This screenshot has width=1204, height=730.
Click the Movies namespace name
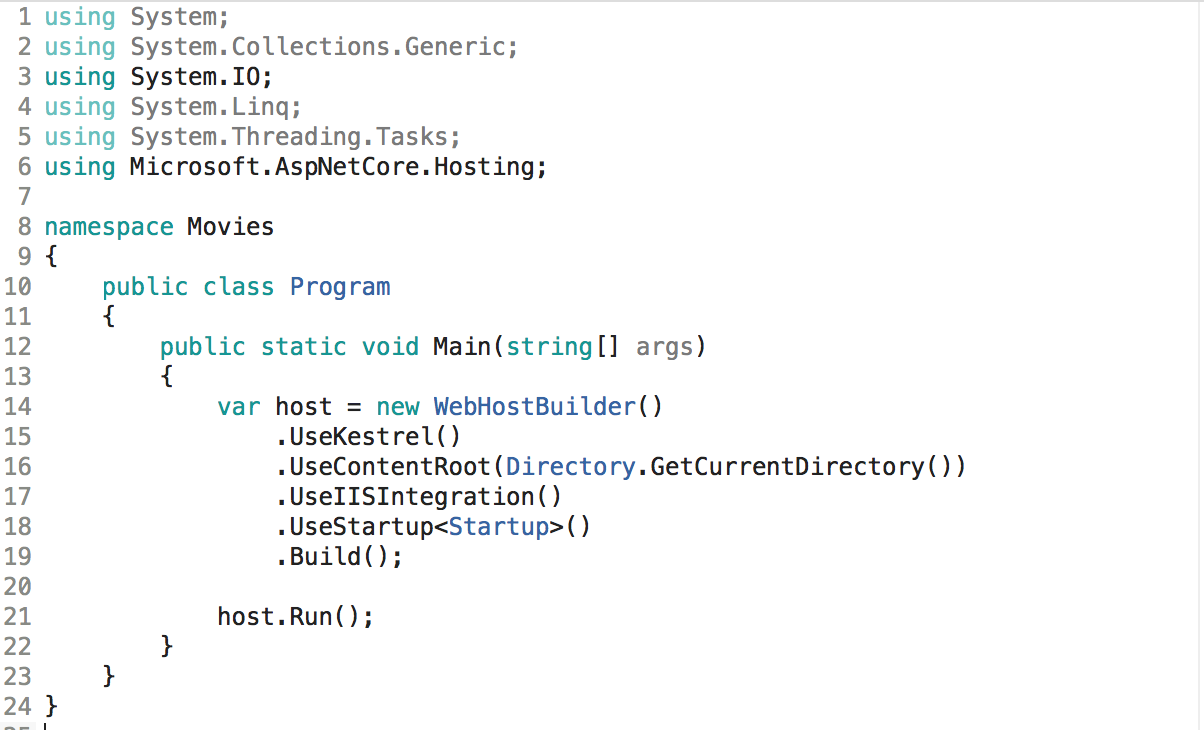230,227
